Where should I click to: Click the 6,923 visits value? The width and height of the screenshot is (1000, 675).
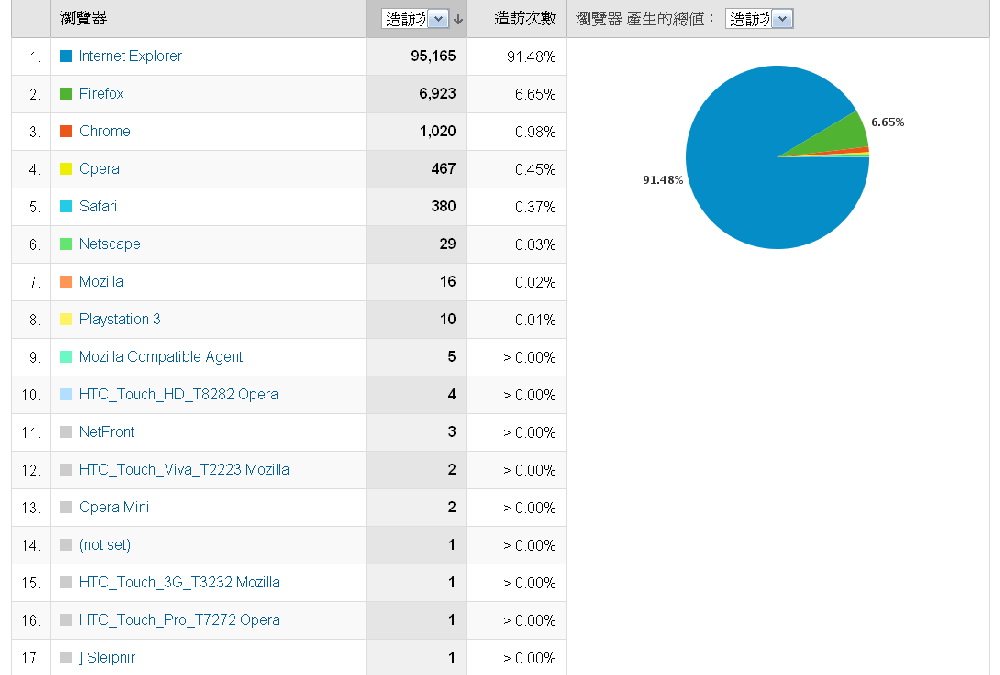[438, 94]
